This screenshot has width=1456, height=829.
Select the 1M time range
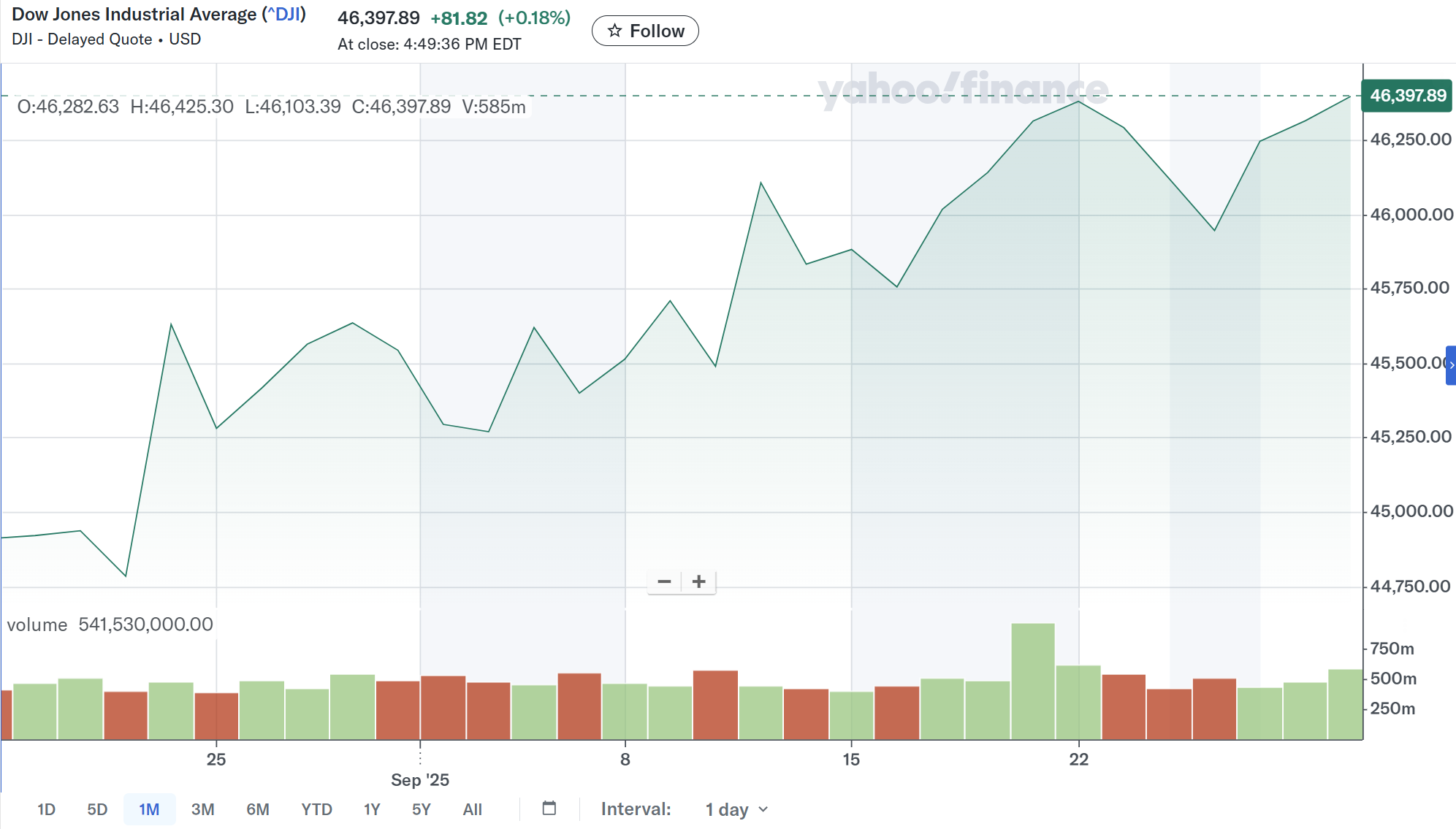pyautogui.click(x=149, y=809)
